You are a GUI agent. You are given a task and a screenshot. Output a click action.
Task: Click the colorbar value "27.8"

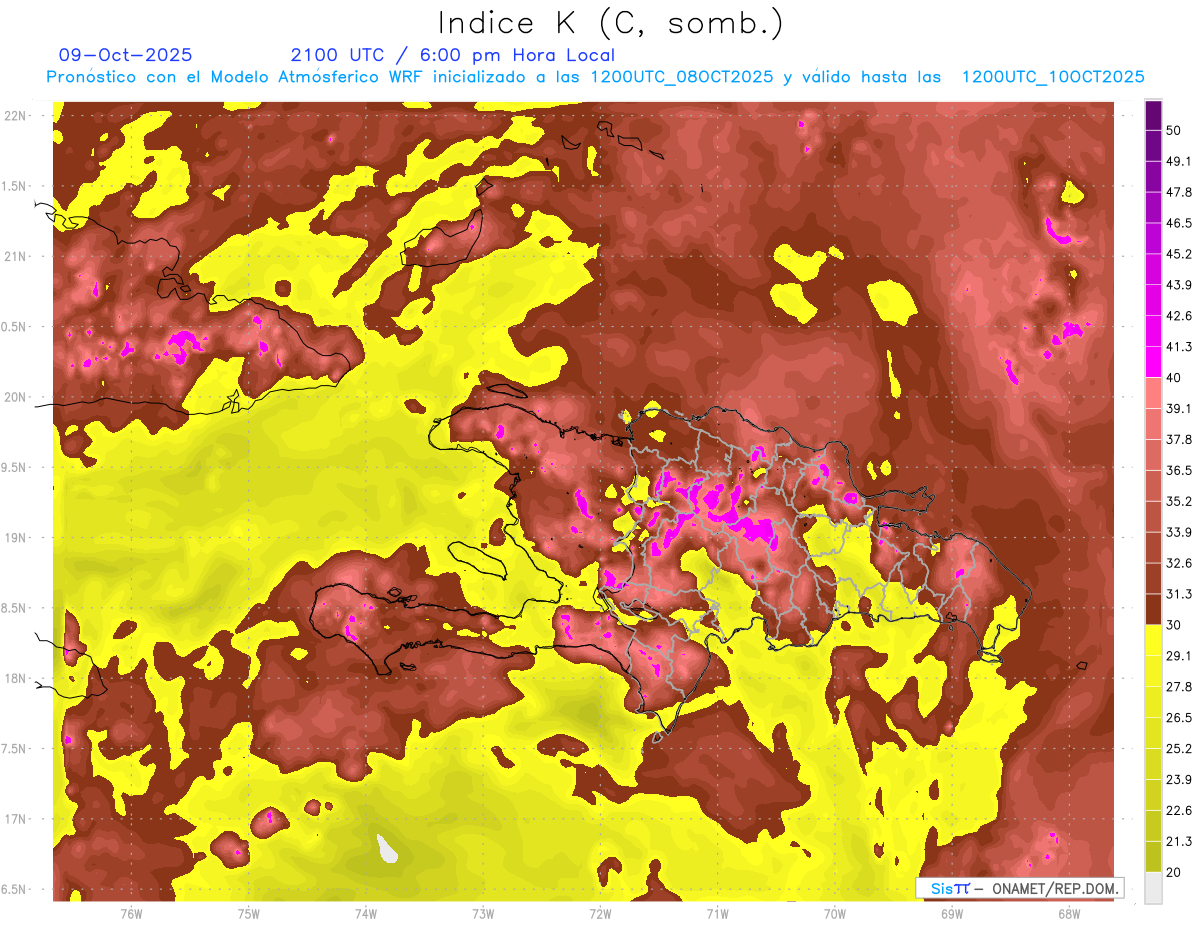[1178, 686]
